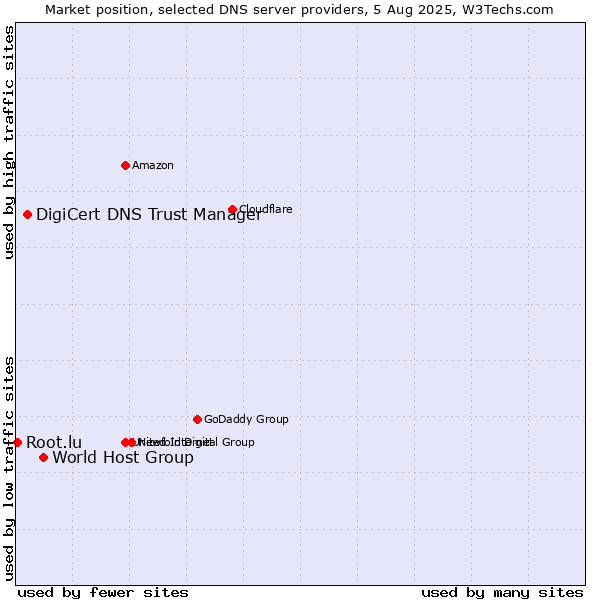Click the DigiCert DNS Trust Manager label
Viewport: 600px width, 600px height.
[x=149, y=214]
